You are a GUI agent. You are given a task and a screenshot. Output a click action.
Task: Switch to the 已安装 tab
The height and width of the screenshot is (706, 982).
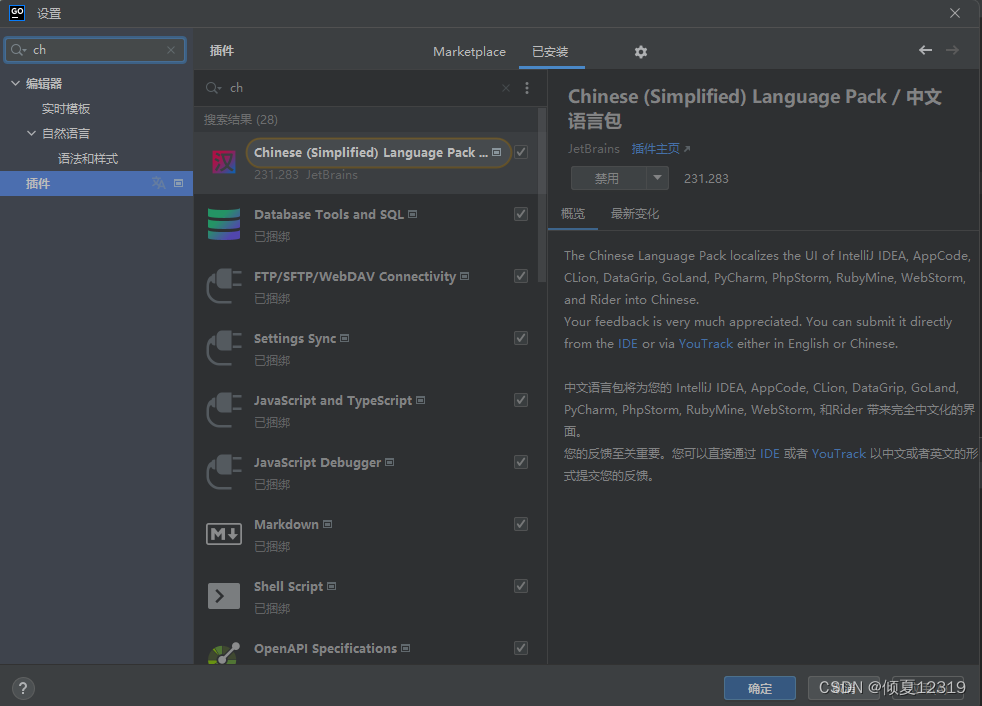(x=550, y=52)
